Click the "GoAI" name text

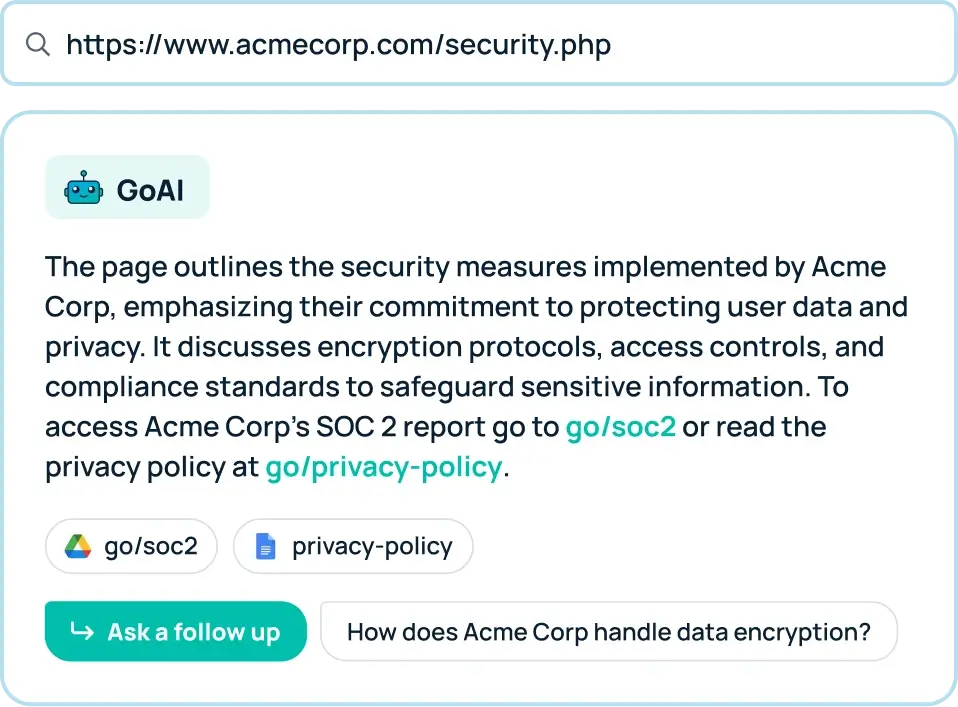pyautogui.click(x=150, y=189)
